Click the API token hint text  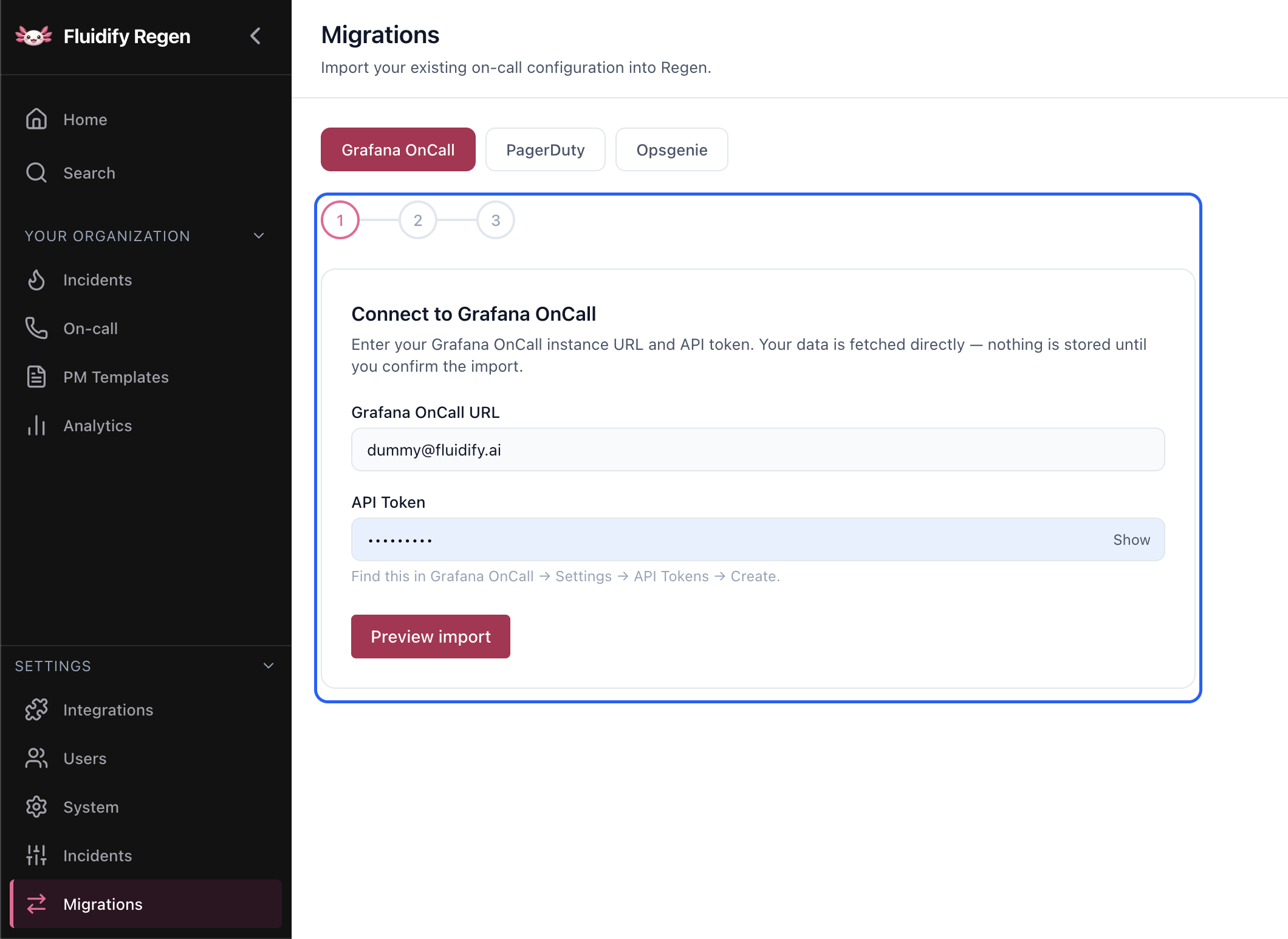coord(566,576)
